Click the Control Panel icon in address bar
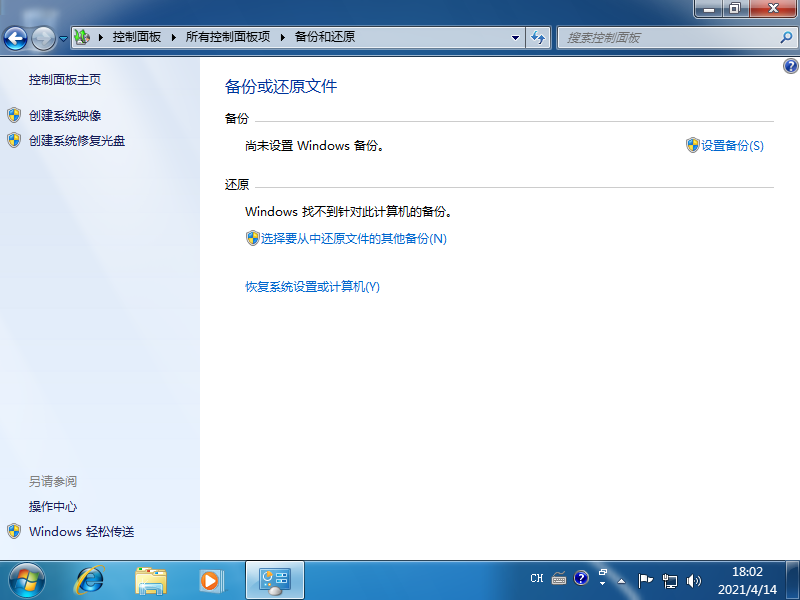The image size is (800, 600). [82, 37]
